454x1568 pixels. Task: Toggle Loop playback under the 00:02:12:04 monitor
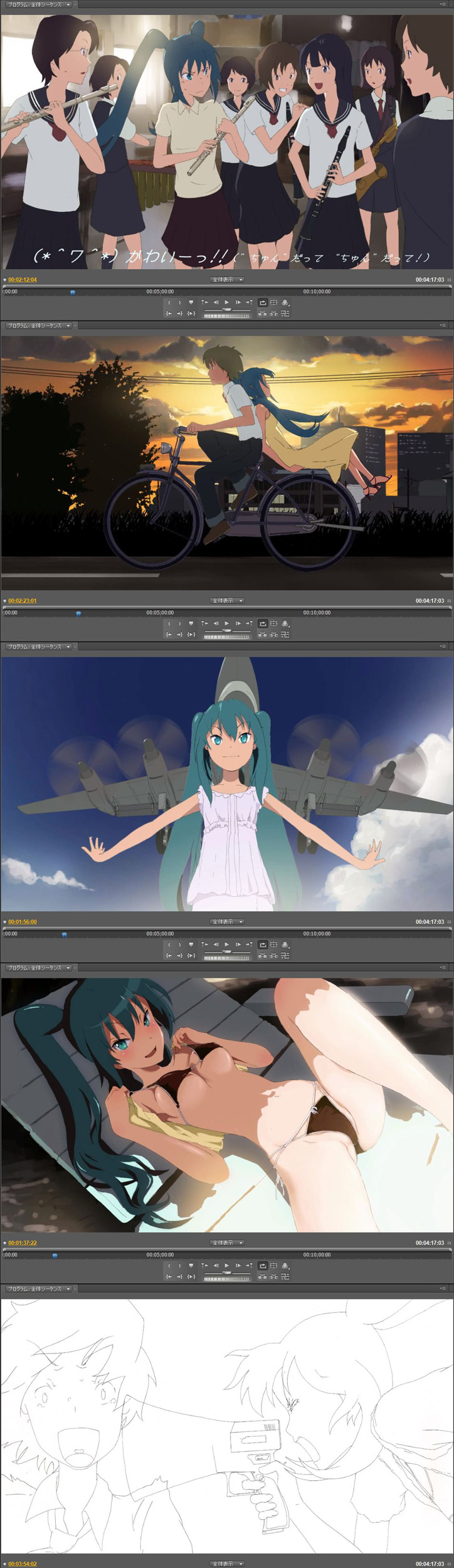[x=263, y=302]
